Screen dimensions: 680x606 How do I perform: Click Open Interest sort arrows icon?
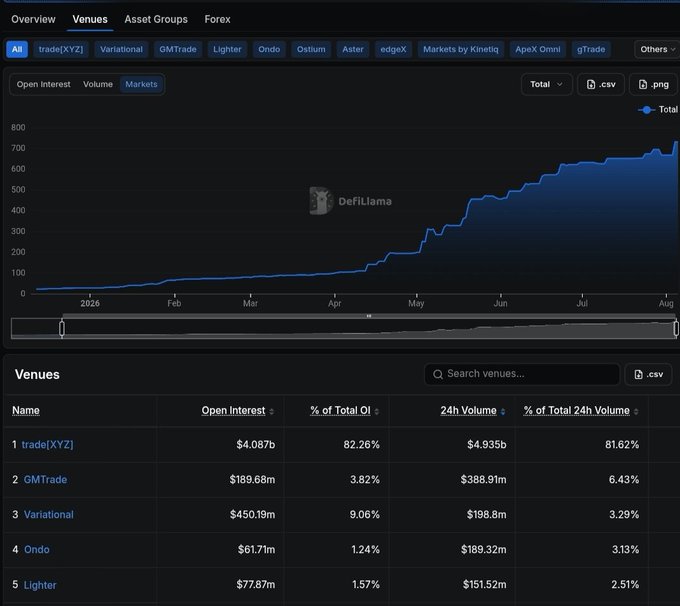tap(271, 411)
